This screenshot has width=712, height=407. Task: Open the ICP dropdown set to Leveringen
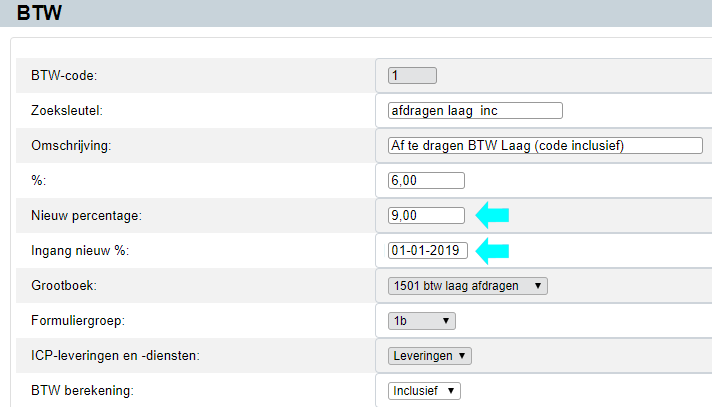pyautogui.click(x=429, y=355)
